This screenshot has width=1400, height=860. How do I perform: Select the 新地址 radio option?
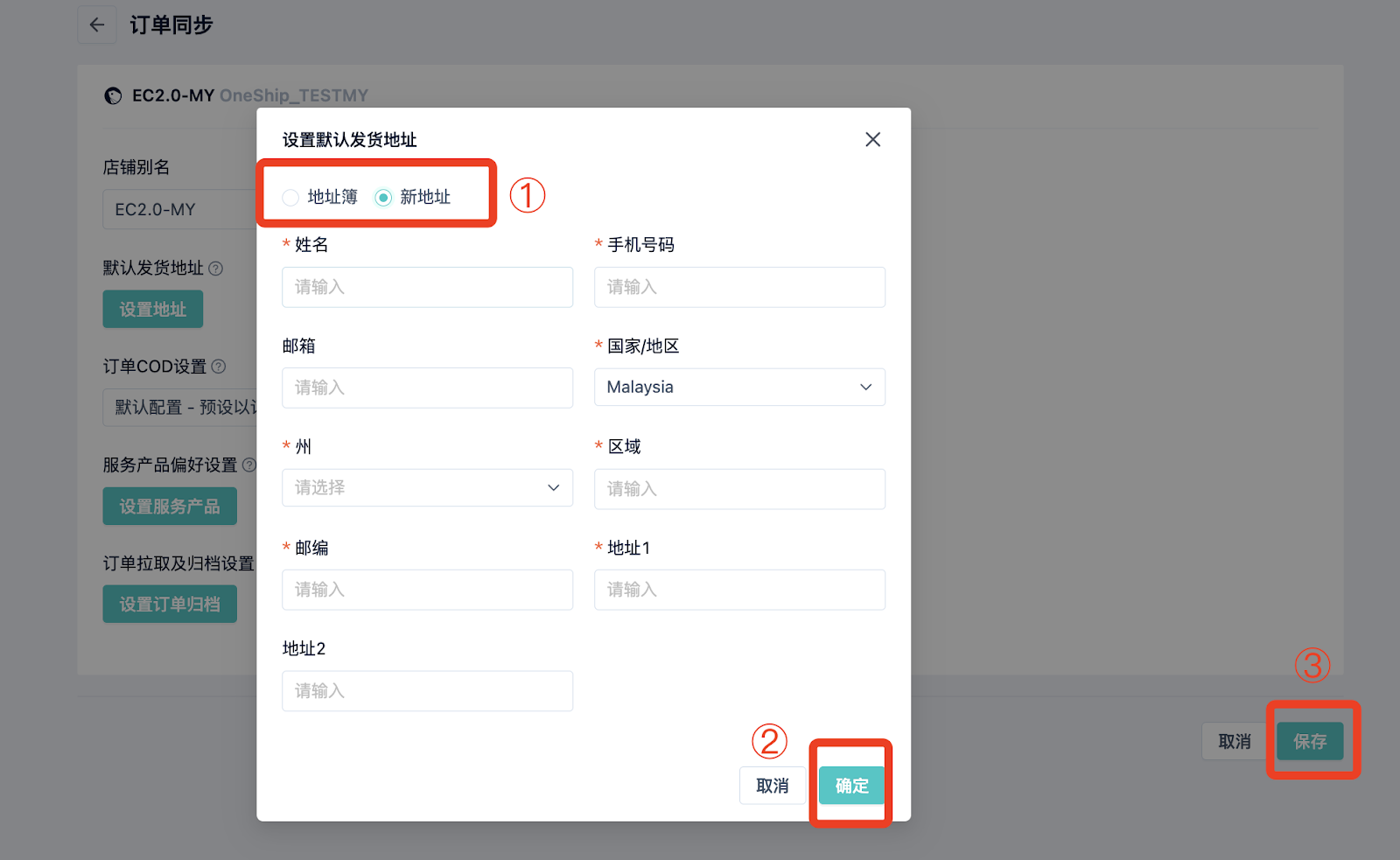point(383,198)
